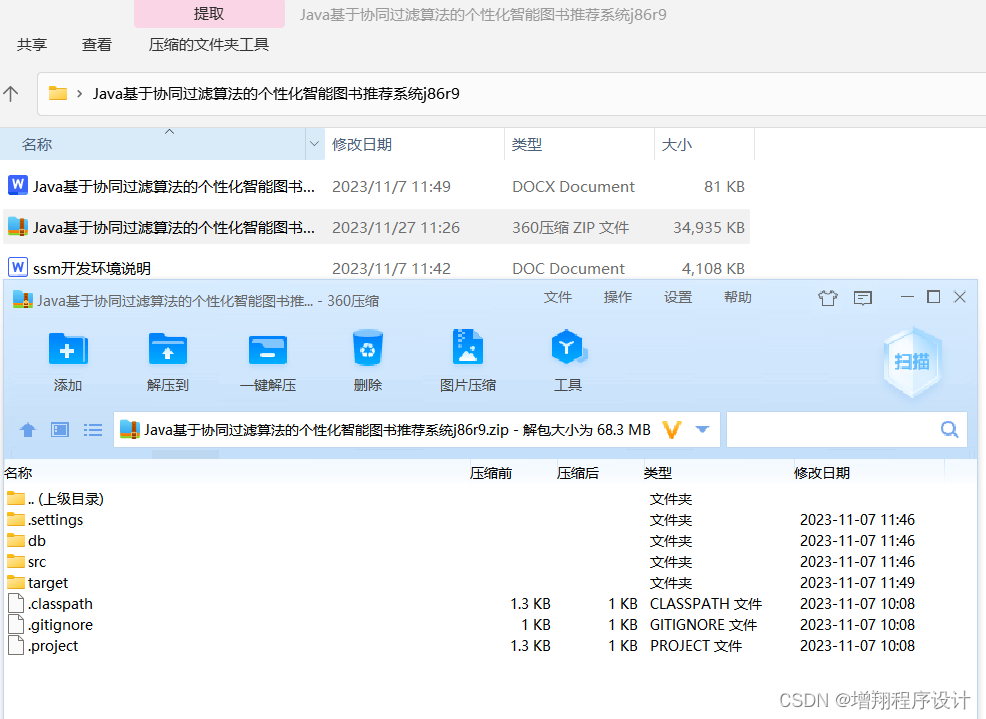Screen dimensions: 986x719
Task: Click the 解压到 (Extract to) icon
Action: pos(168,349)
